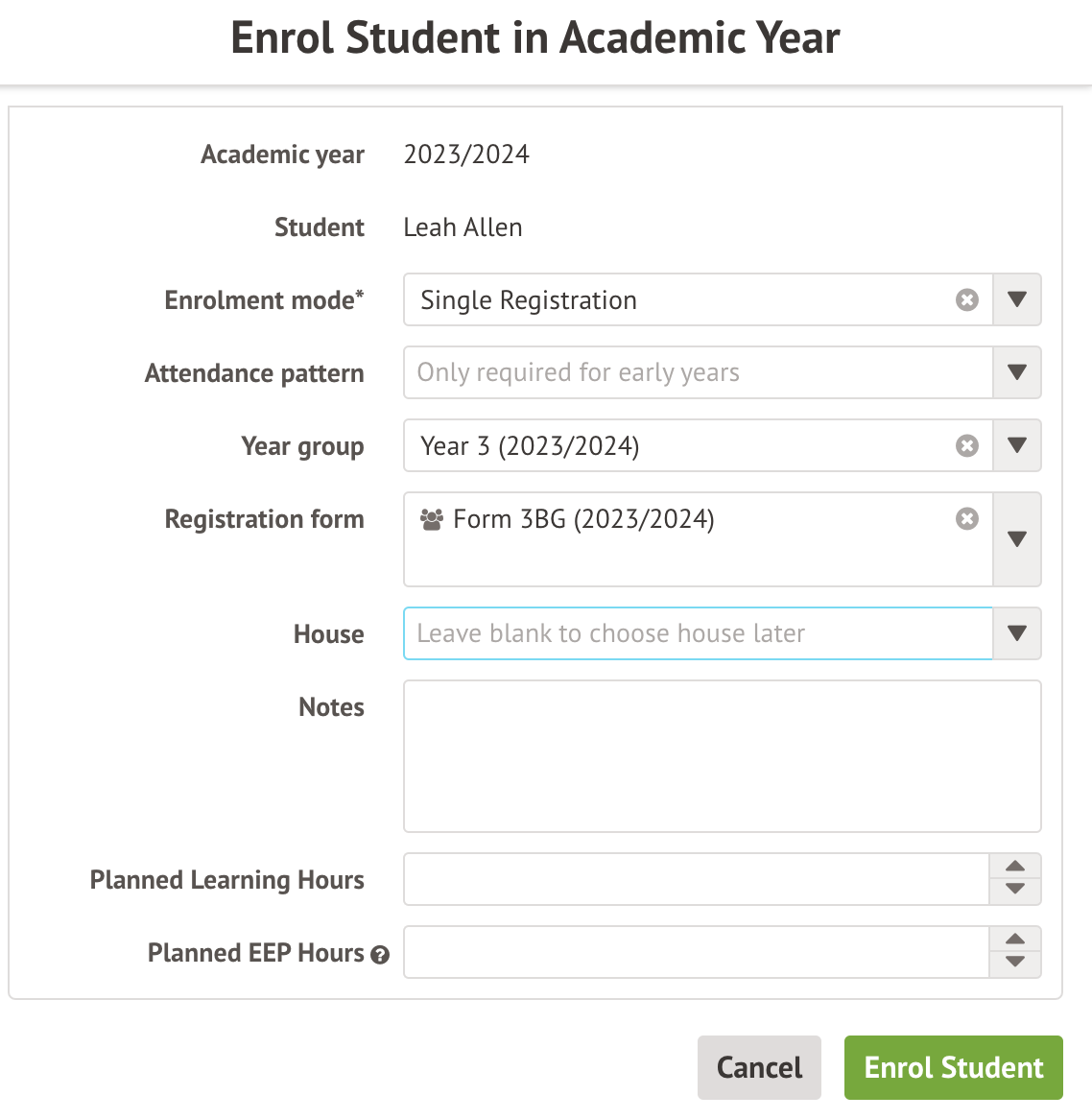Viewport: 1092px width, 1119px height.
Task: Increase Planned Learning Hours value
Action: (1015, 867)
